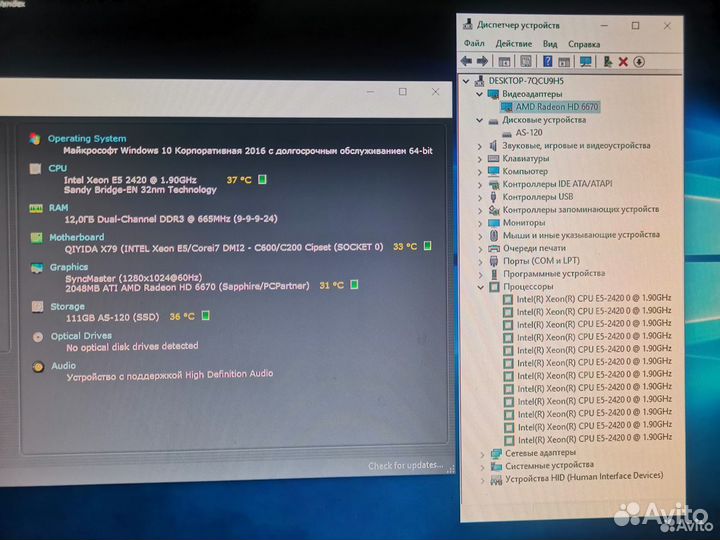Expand the Системные устройства category

[482, 467]
